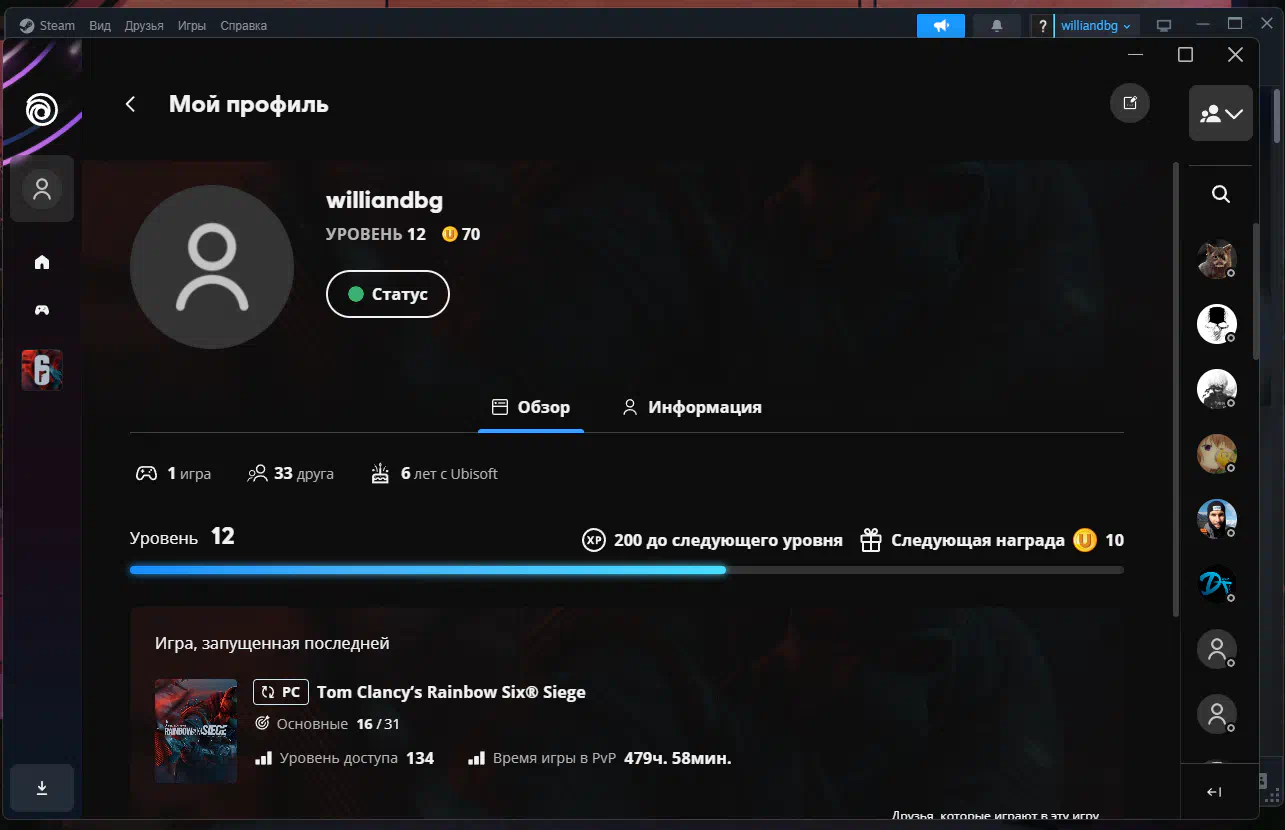Click the 70 Ubisoft coins balance

[x=461, y=234]
